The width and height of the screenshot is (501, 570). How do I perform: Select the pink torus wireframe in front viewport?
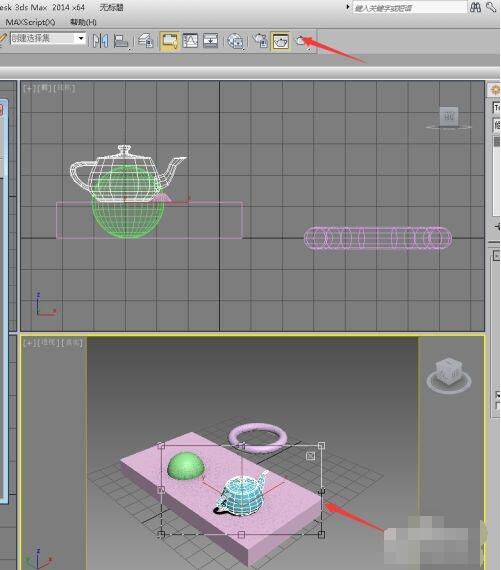pyautogui.click(x=378, y=238)
